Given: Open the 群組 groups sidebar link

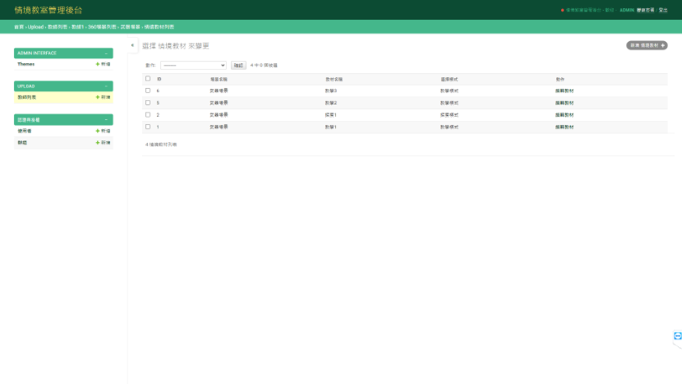Looking at the screenshot, I should click(22, 143).
